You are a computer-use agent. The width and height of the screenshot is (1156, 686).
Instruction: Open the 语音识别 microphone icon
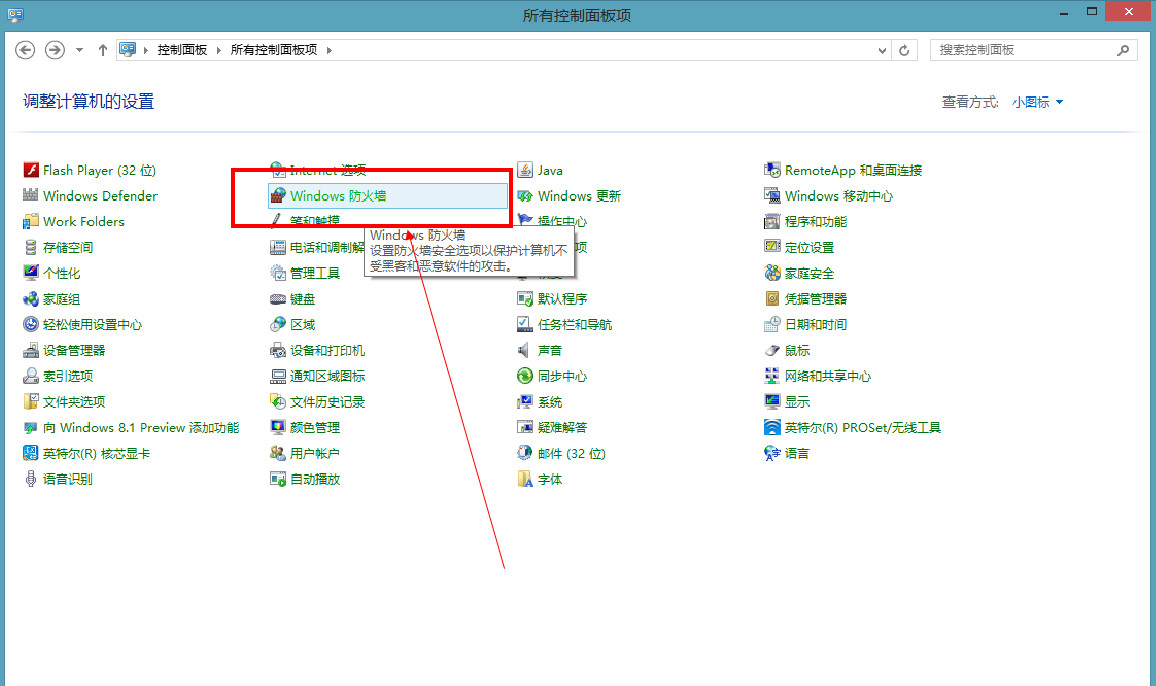pos(31,479)
